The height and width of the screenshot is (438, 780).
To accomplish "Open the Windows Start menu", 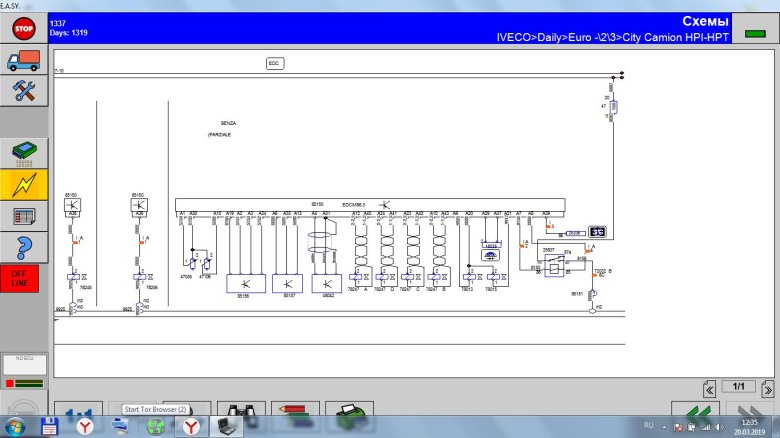I will pos(14,426).
